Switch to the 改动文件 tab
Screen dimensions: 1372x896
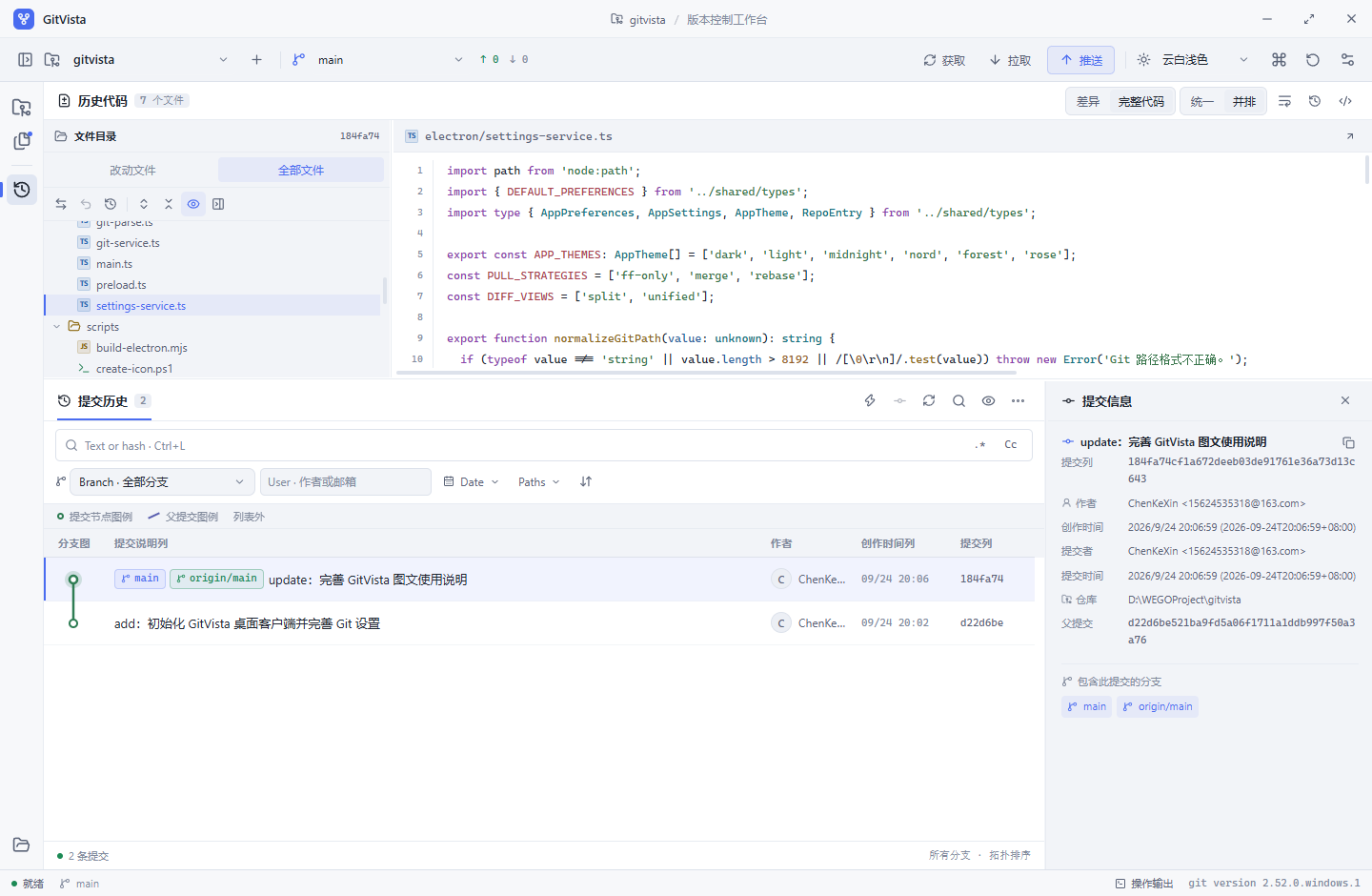(x=132, y=171)
